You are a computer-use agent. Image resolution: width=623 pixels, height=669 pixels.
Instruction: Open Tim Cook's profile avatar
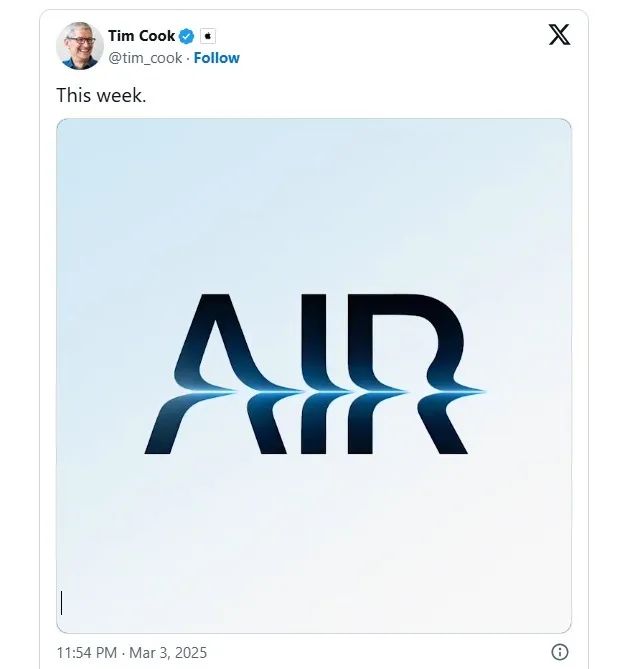[80, 46]
